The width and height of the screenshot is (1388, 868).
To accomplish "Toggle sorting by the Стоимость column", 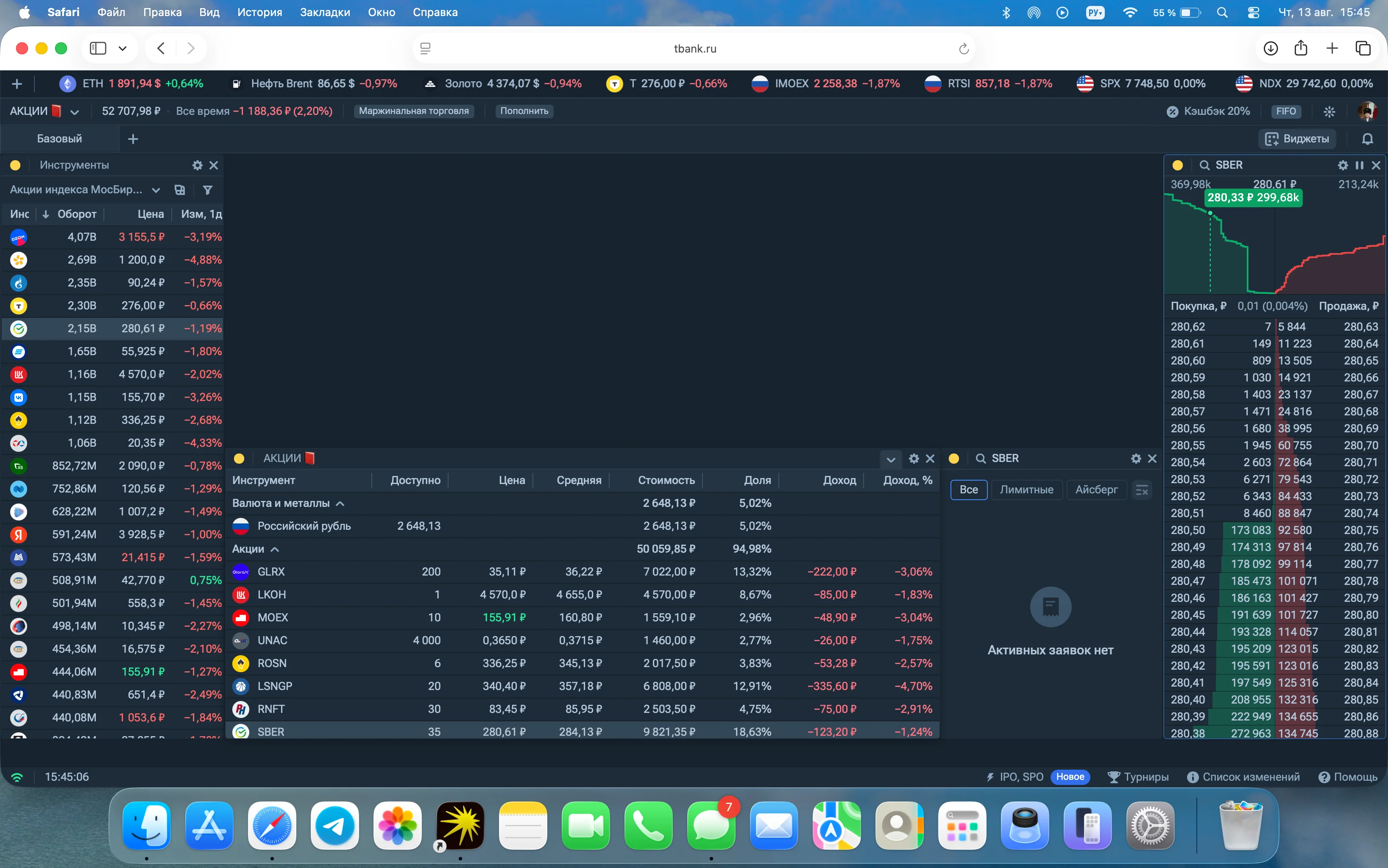I will pyautogui.click(x=666, y=481).
